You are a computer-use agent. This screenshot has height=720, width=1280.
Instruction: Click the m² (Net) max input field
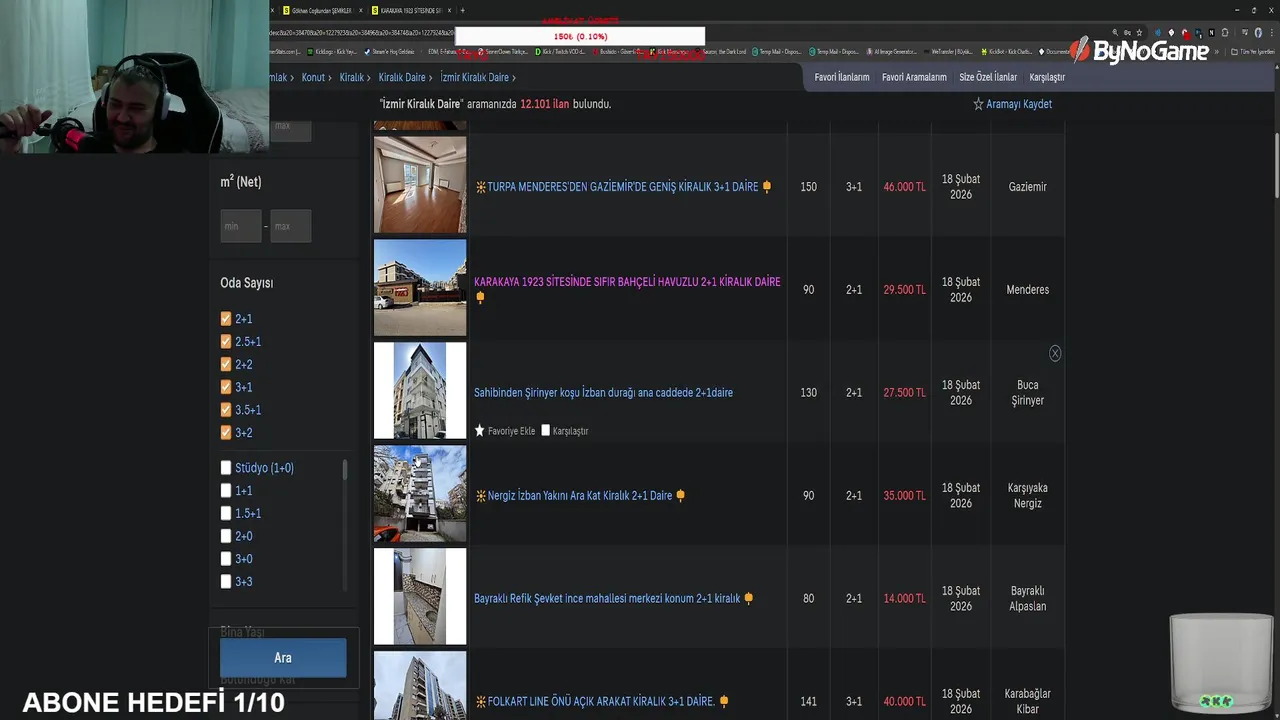click(x=291, y=226)
